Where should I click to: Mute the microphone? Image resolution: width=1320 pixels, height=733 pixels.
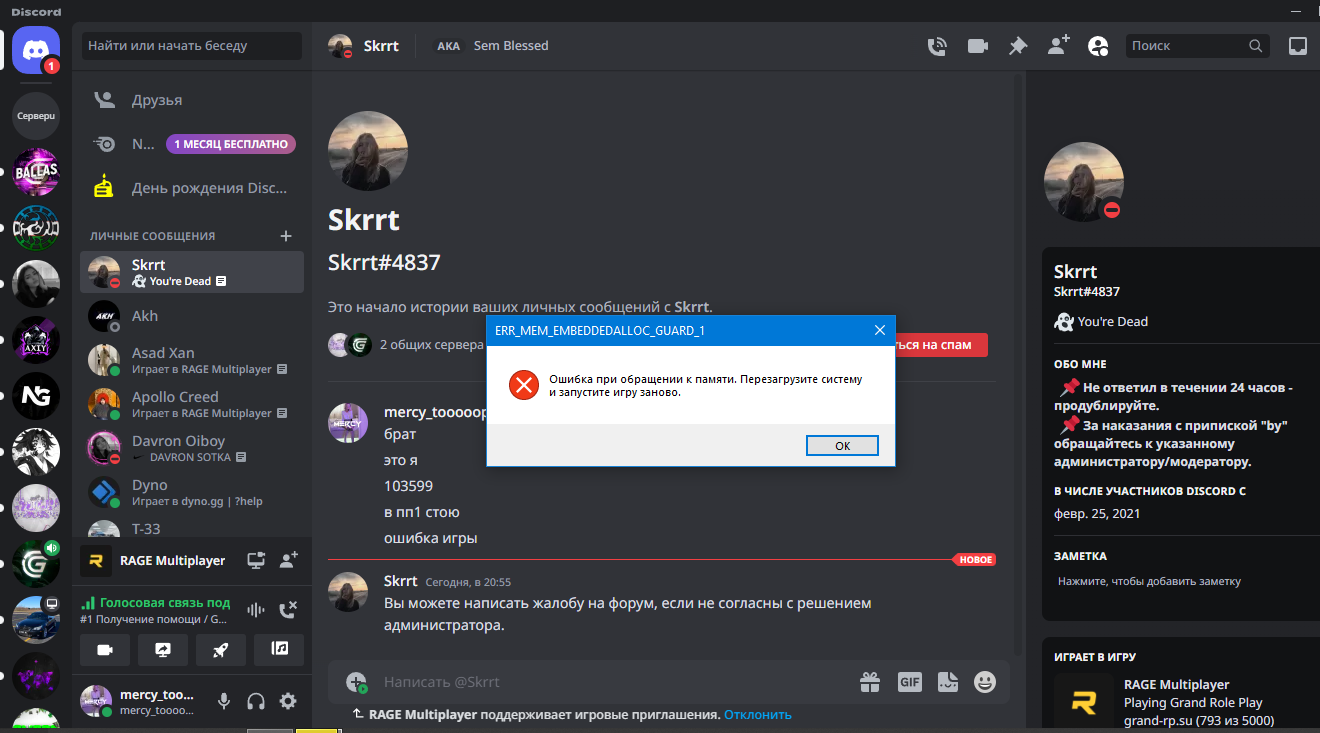[x=224, y=701]
